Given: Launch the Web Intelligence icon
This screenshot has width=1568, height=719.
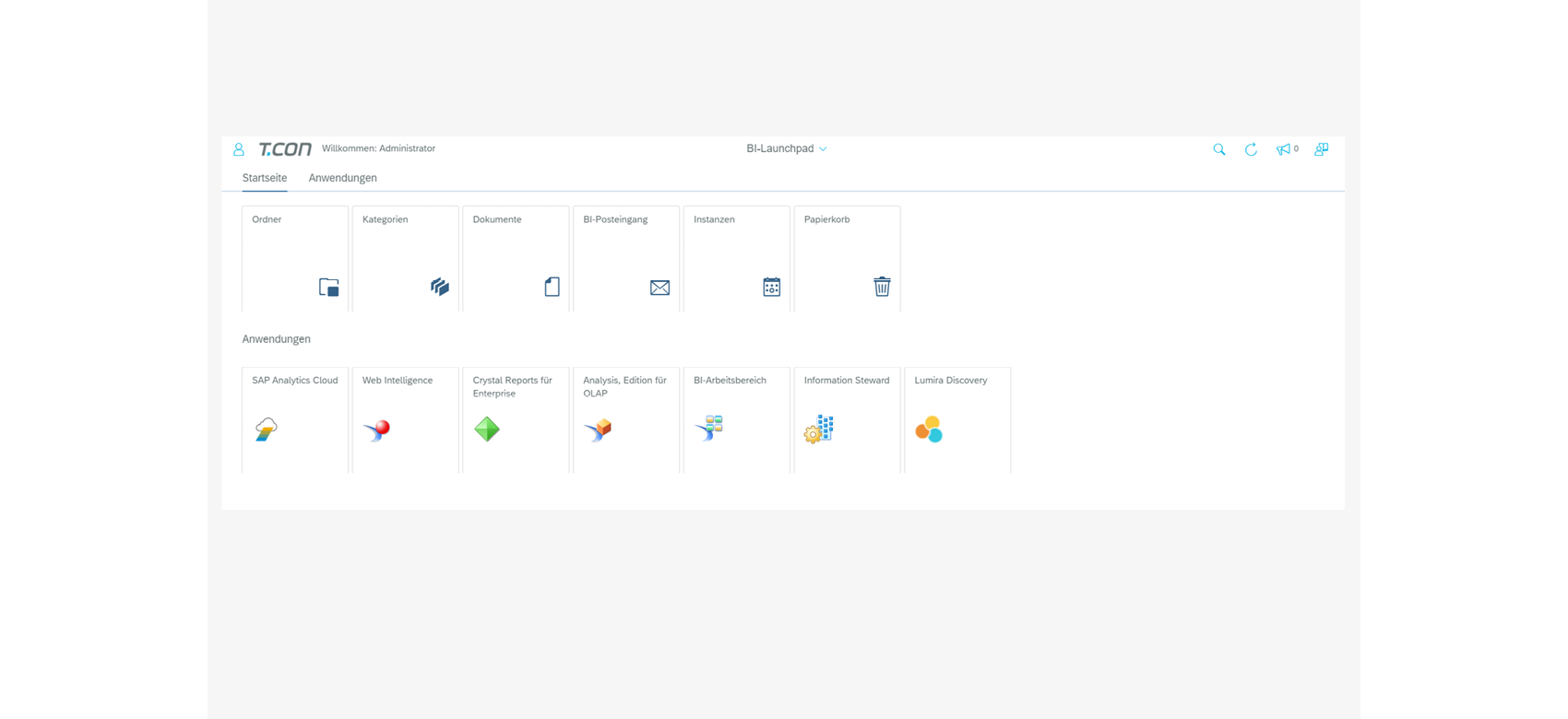Looking at the screenshot, I should pos(376,430).
